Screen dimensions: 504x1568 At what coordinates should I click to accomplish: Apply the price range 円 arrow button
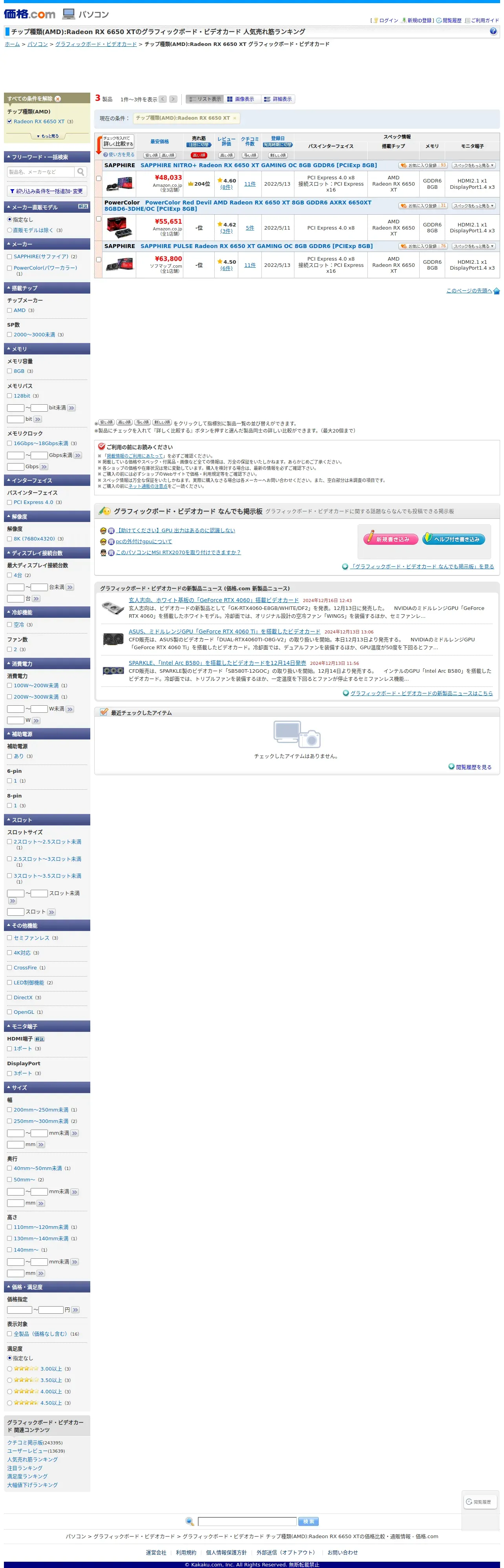pos(75,1310)
